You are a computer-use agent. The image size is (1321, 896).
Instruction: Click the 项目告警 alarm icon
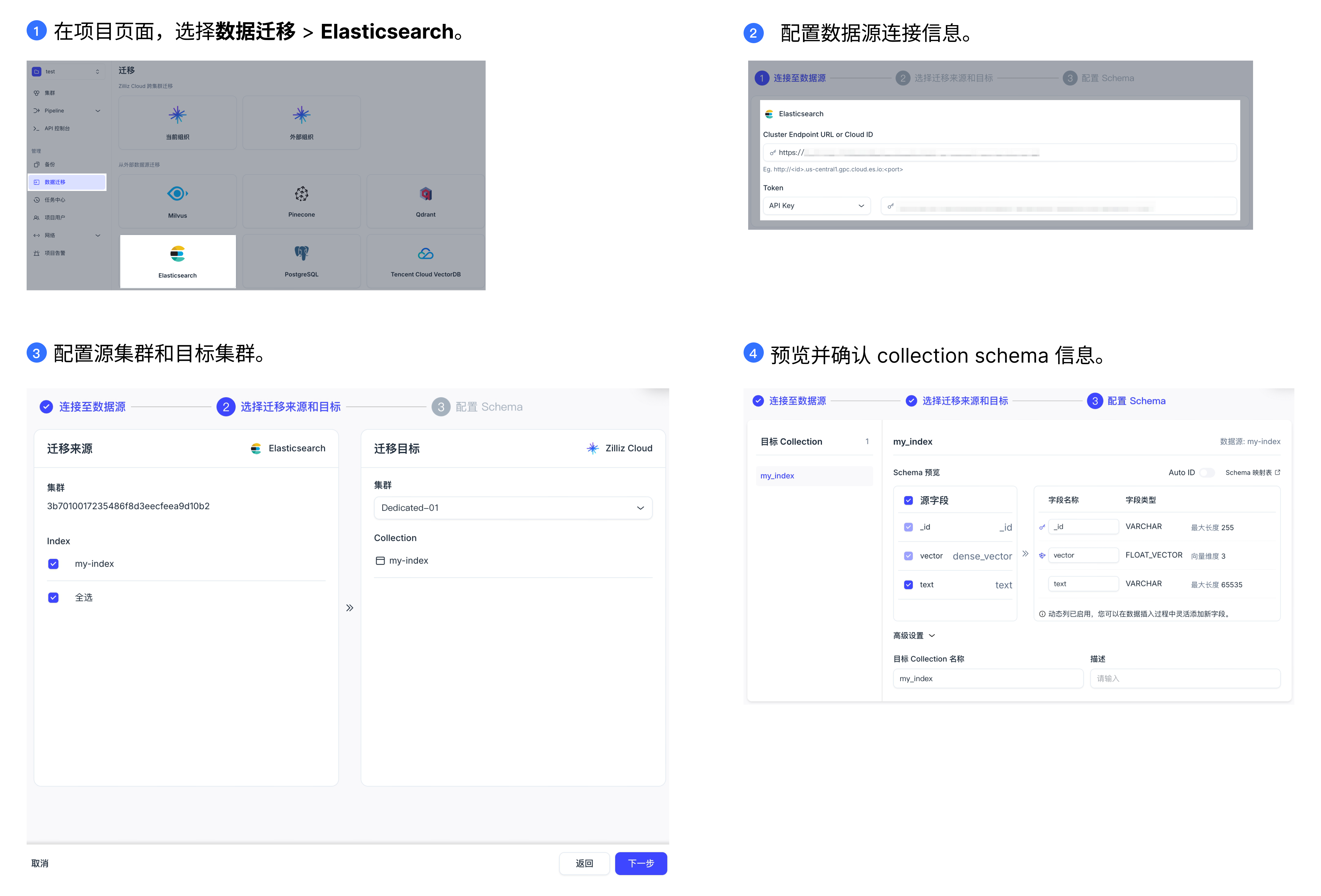click(x=36, y=253)
